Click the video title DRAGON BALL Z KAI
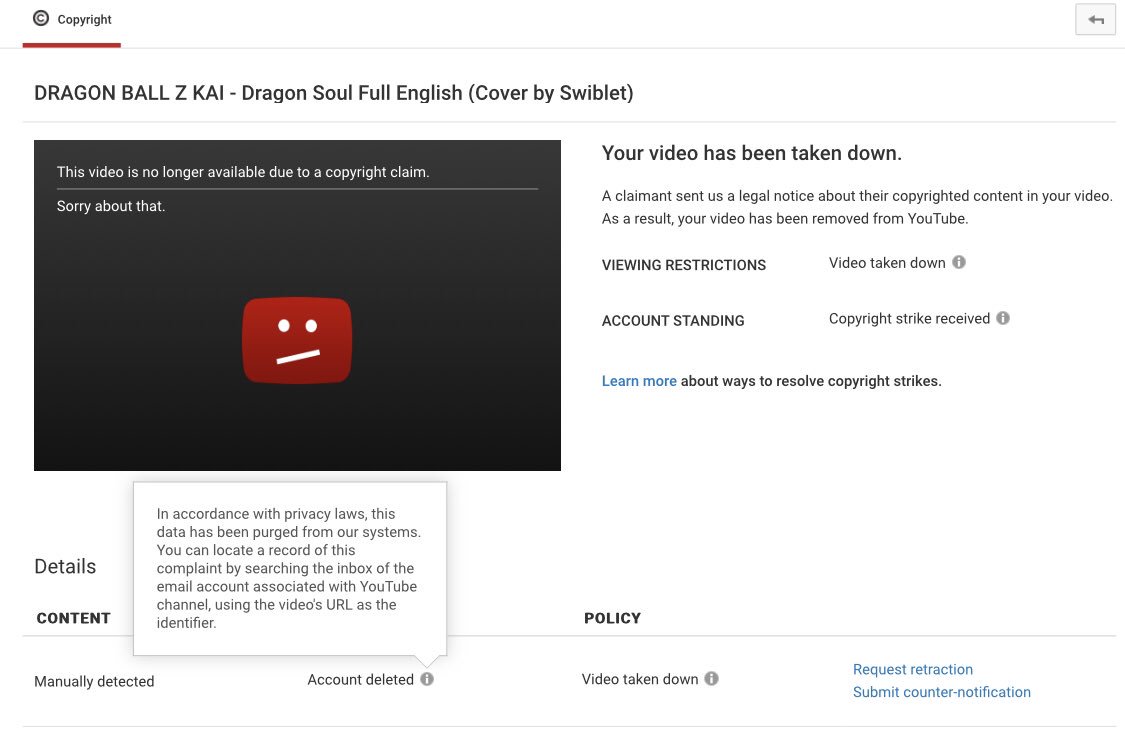The height and width of the screenshot is (731, 1125). [334, 93]
